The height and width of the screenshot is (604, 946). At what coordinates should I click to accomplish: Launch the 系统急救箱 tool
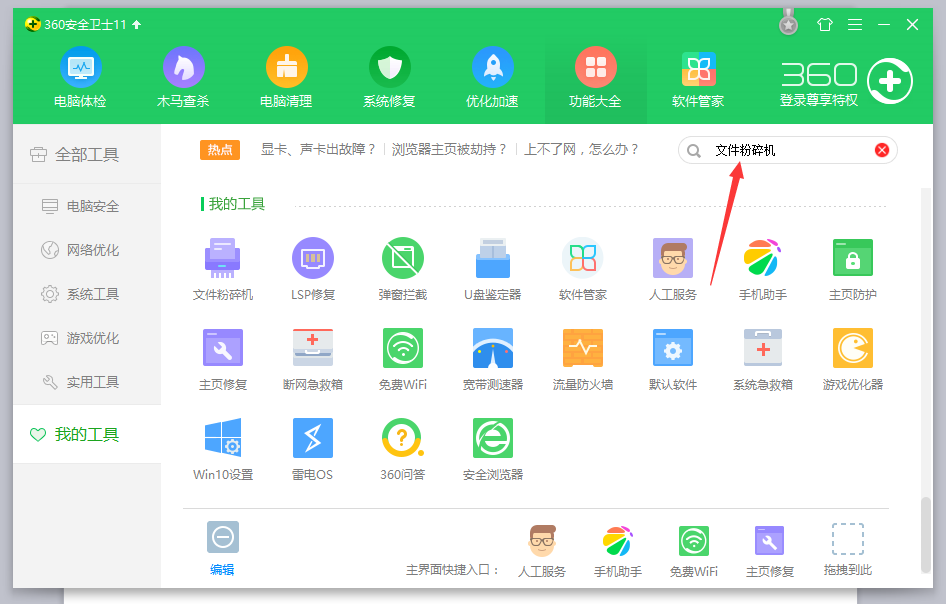[763, 360]
